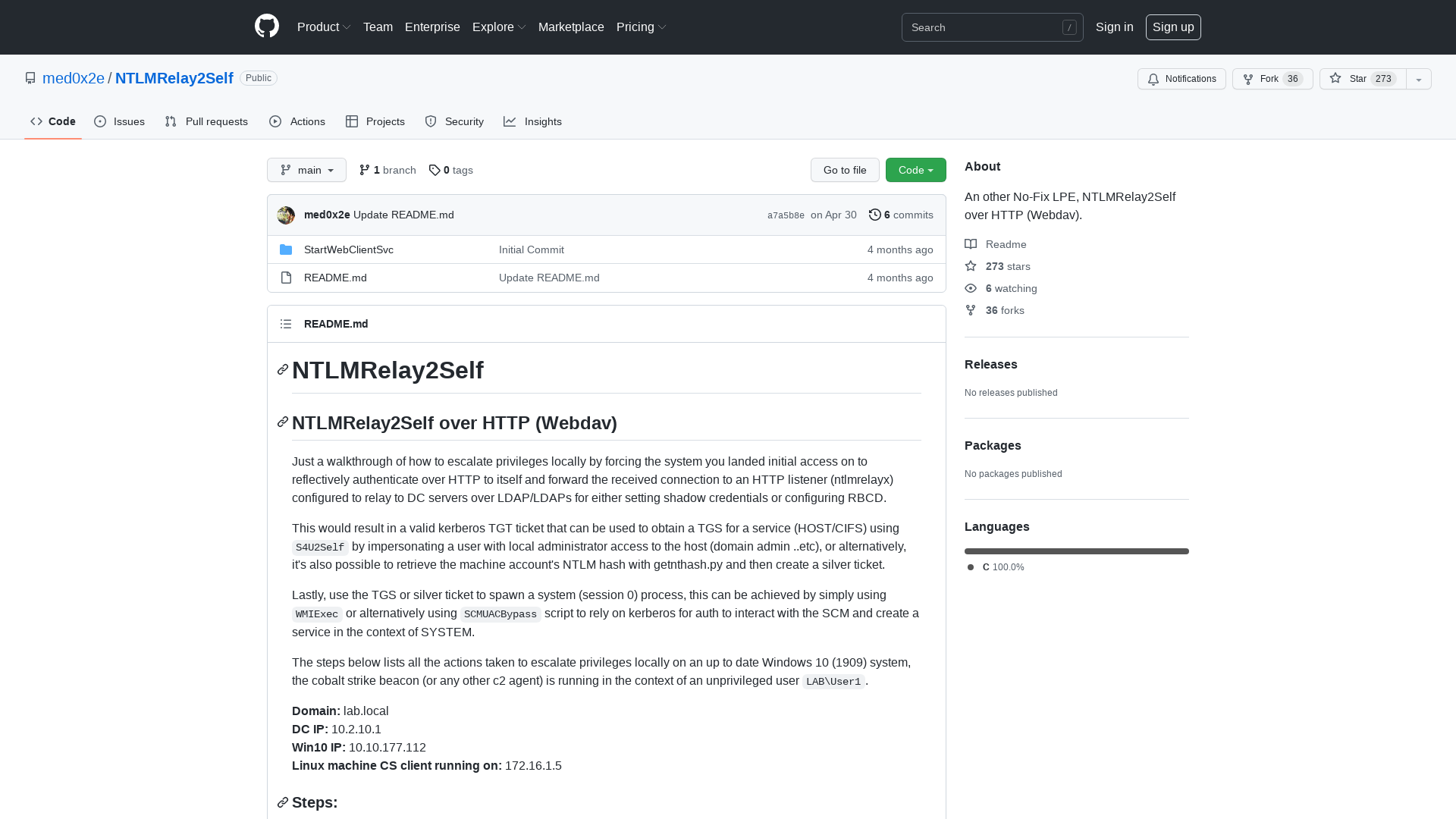Viewport: 1456px width, 819px height.
Task: Click the anchor link icon beside the Steps heading
Action: [283, 802]
